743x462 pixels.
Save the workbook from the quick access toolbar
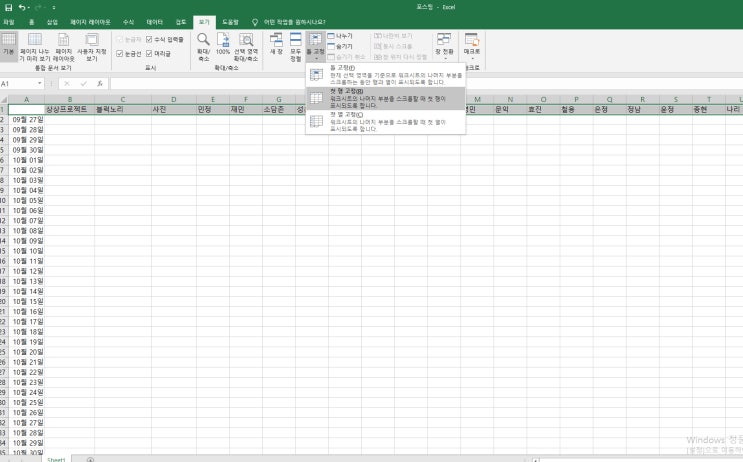(x=8, y=7)
